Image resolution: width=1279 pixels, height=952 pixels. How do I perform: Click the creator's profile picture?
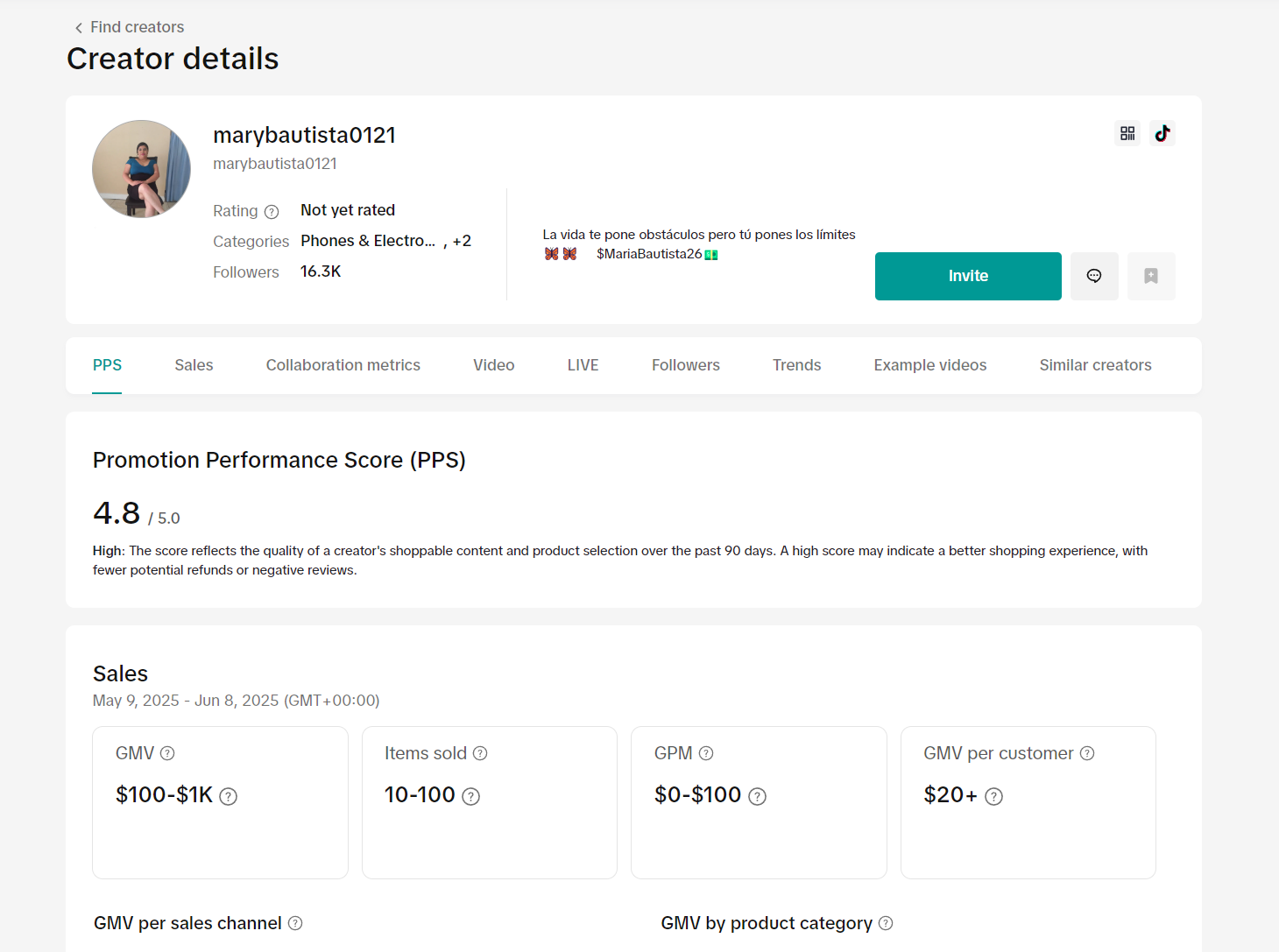141,169
